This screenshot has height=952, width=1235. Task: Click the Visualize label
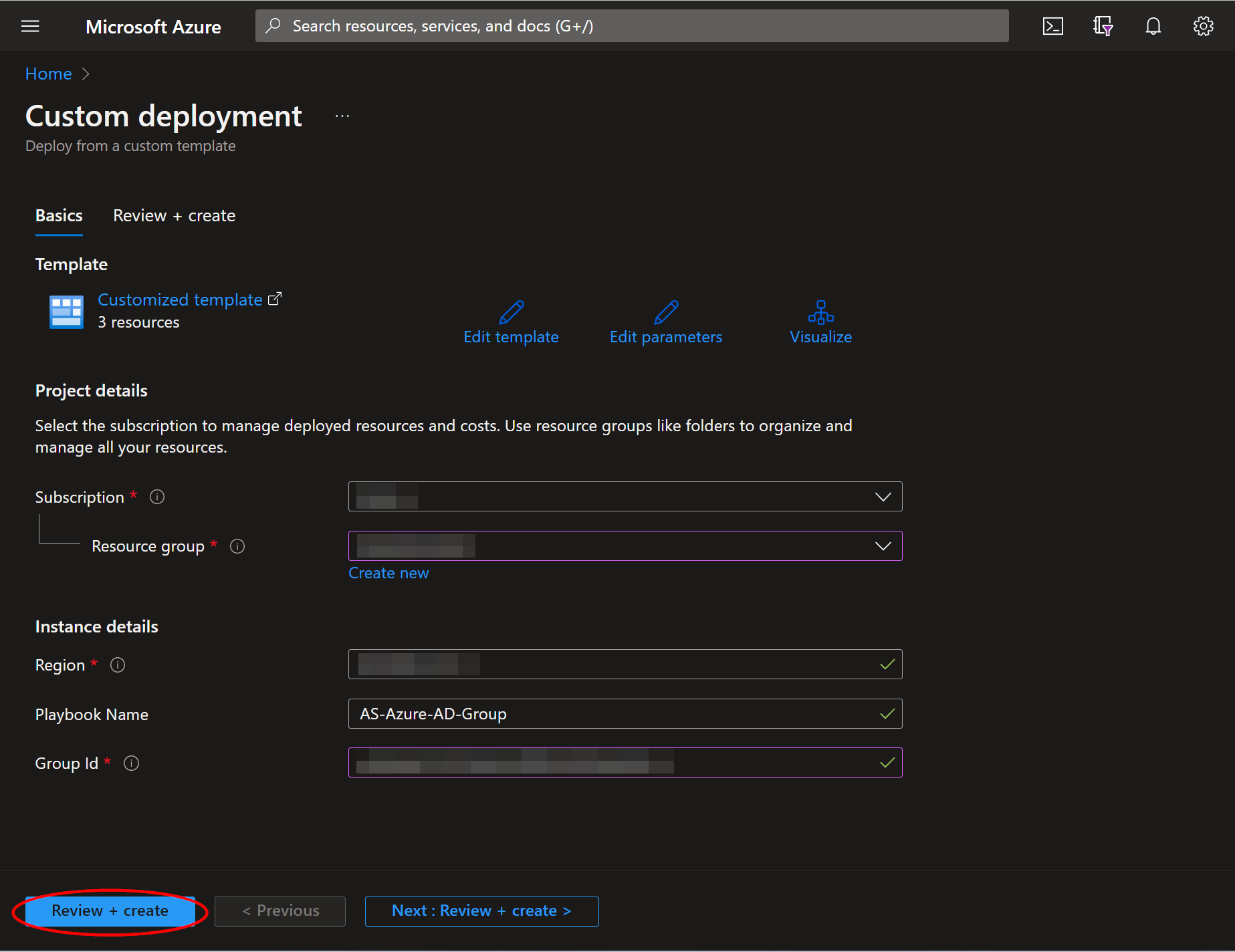820,337
